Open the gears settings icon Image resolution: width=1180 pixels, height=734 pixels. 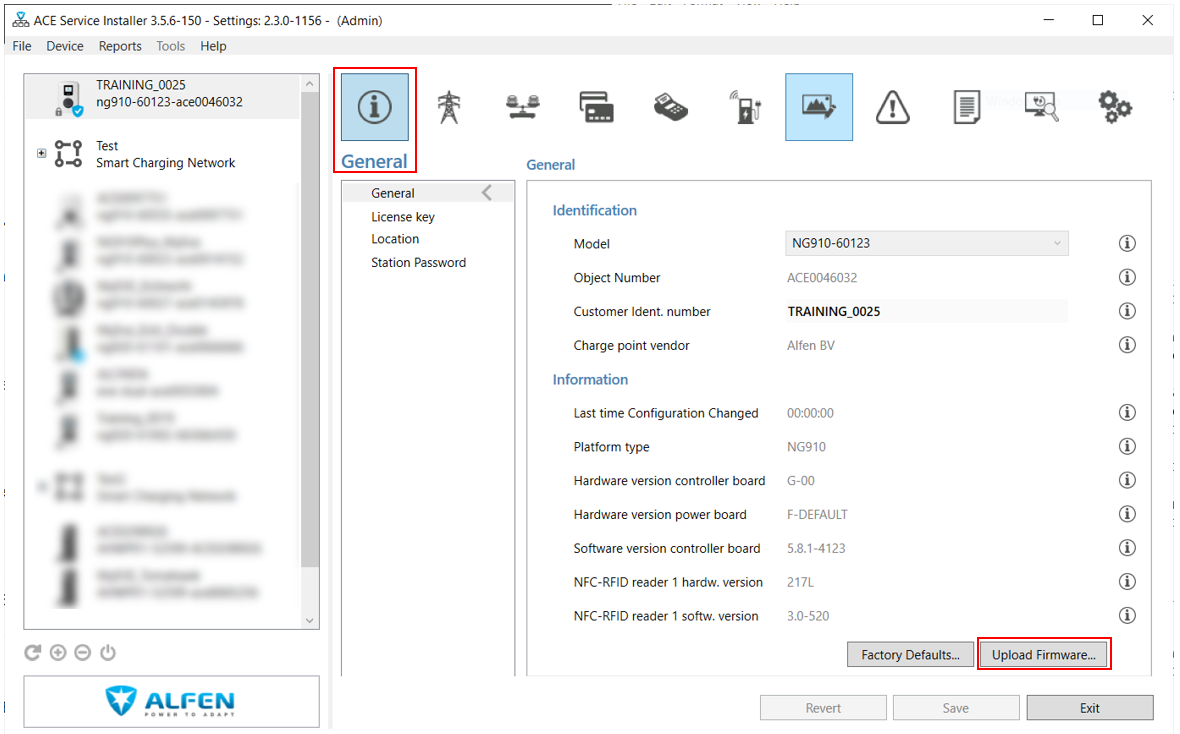point(1115,107)
